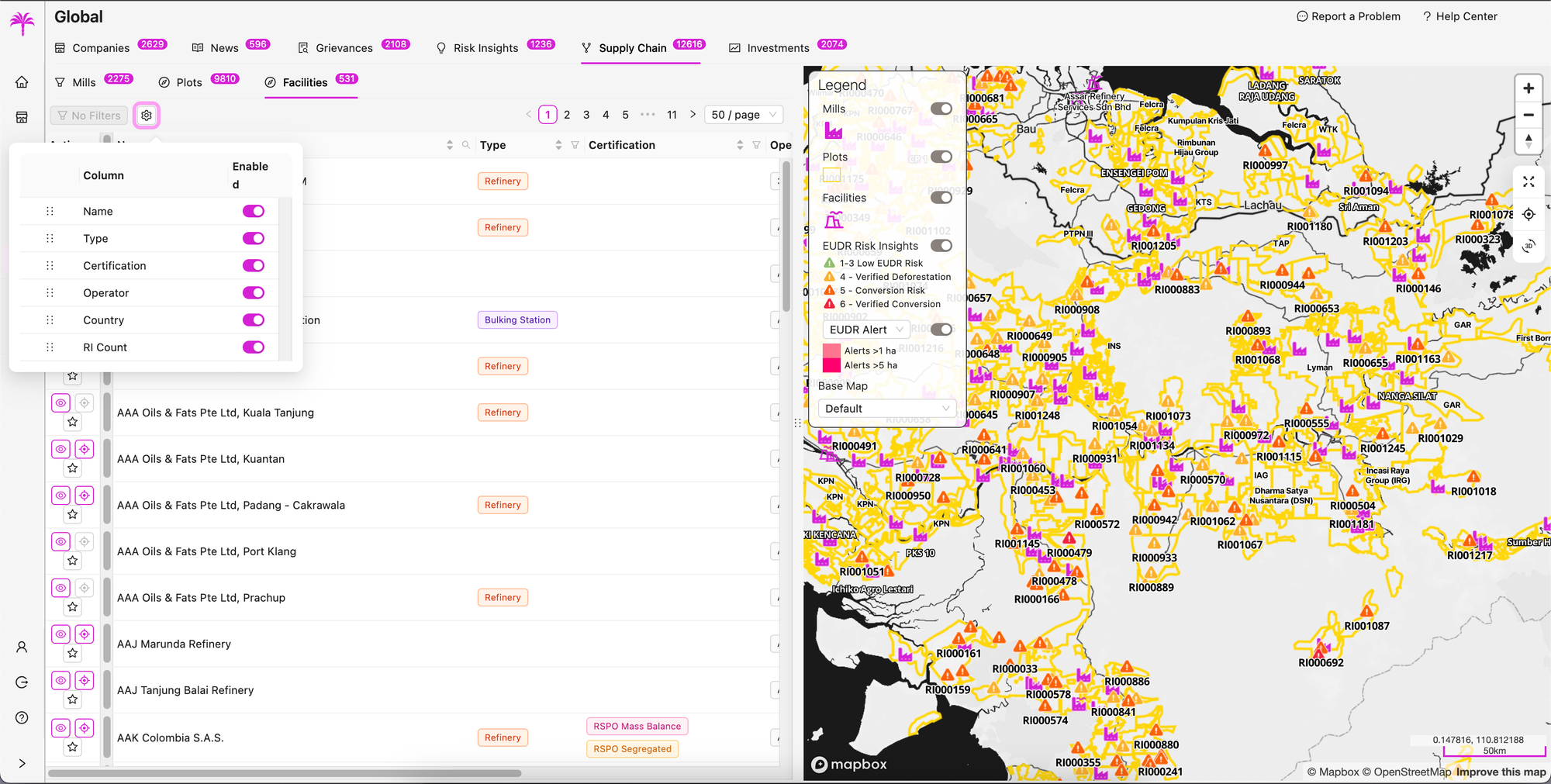Star AAA Oils Port Klang as favorite
This screenshot has height=784, width=1551.
pyautogui.click(x=73, y=561)
